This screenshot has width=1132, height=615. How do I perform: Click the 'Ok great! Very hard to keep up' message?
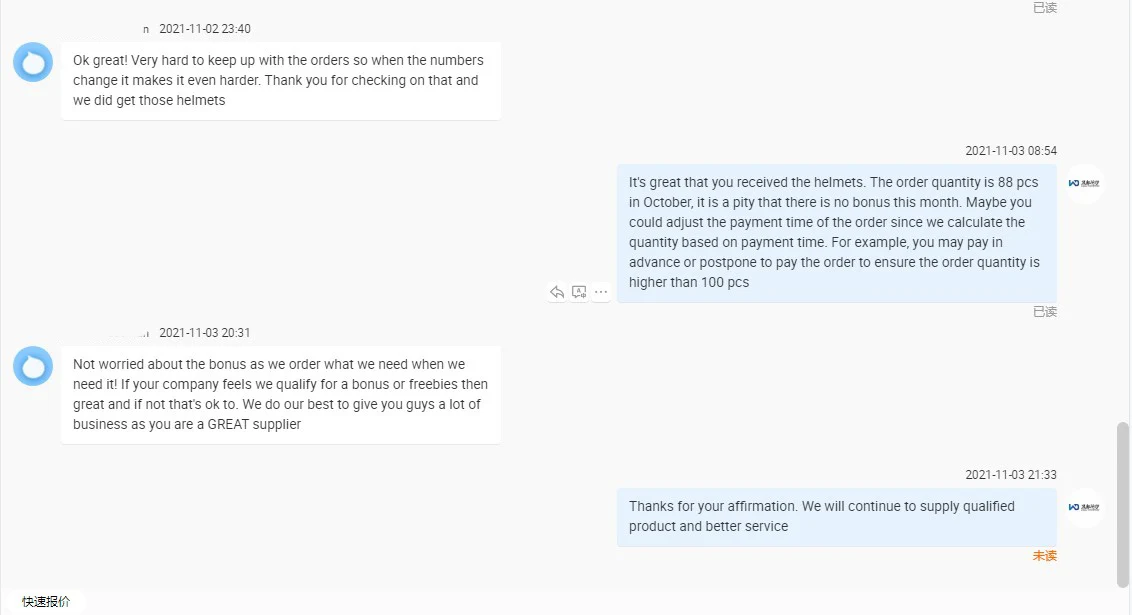(x=280, y=80)
